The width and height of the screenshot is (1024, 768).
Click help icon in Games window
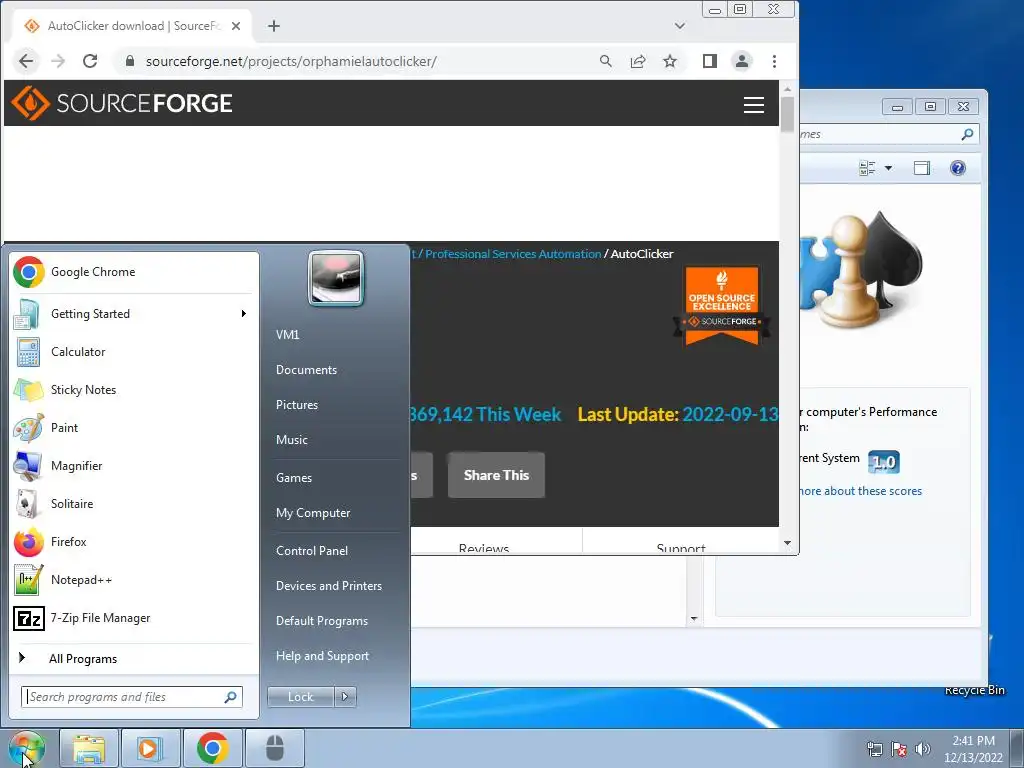tap(958, 168)
